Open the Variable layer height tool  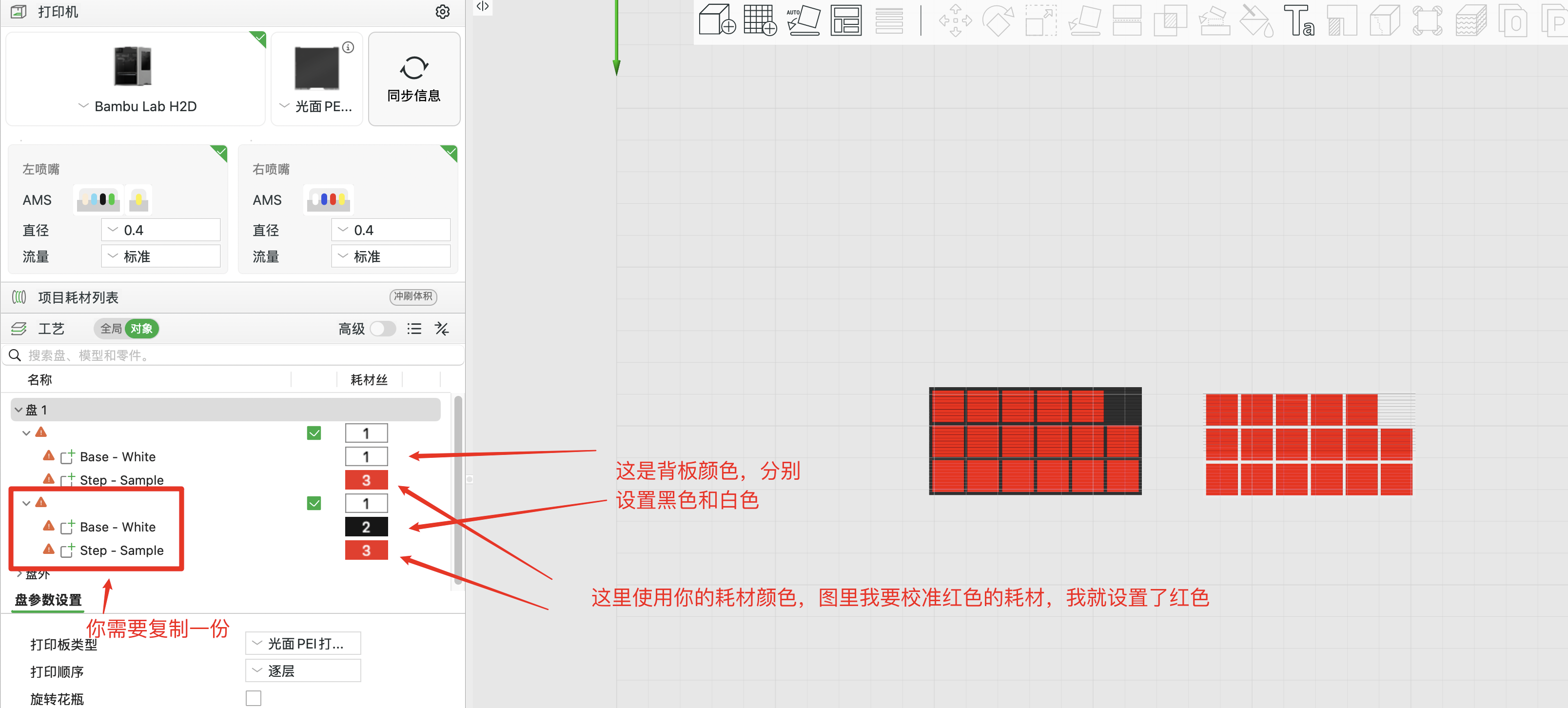(889, 20)
